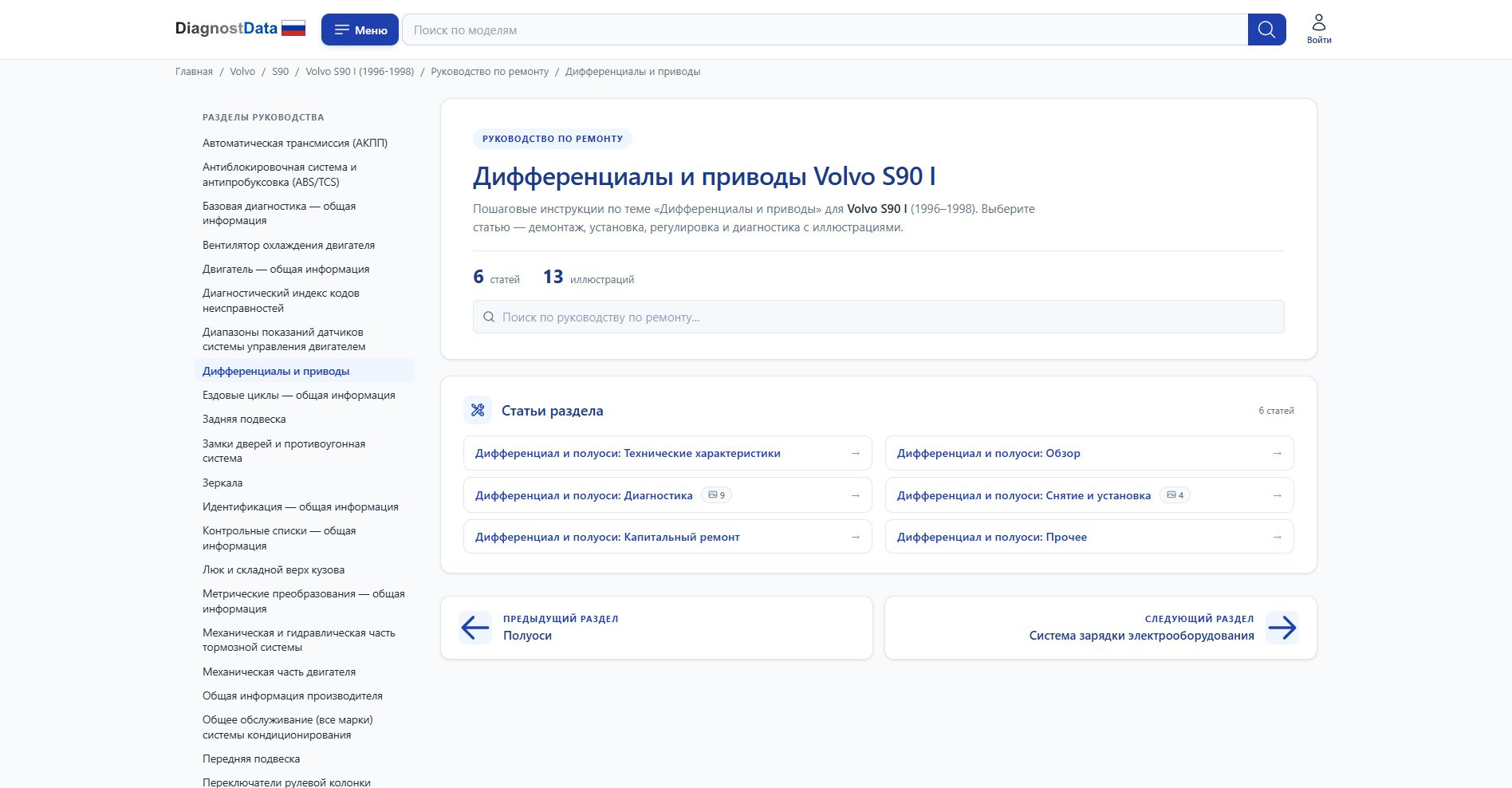Screen dimensions: 1512x788
Task: Click the 4 illustrations badge on Снятие и установка
Action: pos(1175,495)
